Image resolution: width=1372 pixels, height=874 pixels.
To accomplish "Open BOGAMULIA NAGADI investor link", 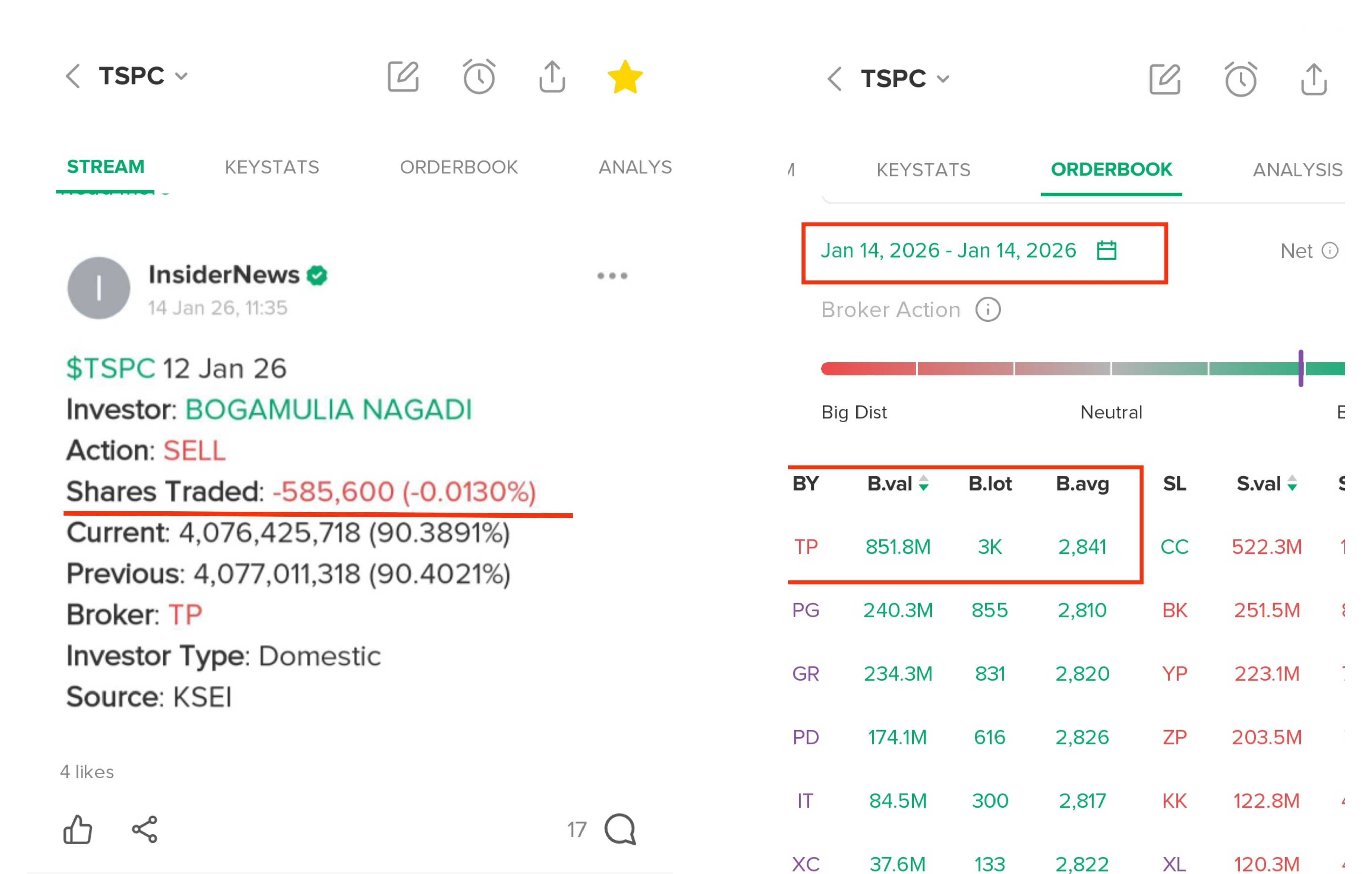I will pyautogui.click(x=328, y=410).
